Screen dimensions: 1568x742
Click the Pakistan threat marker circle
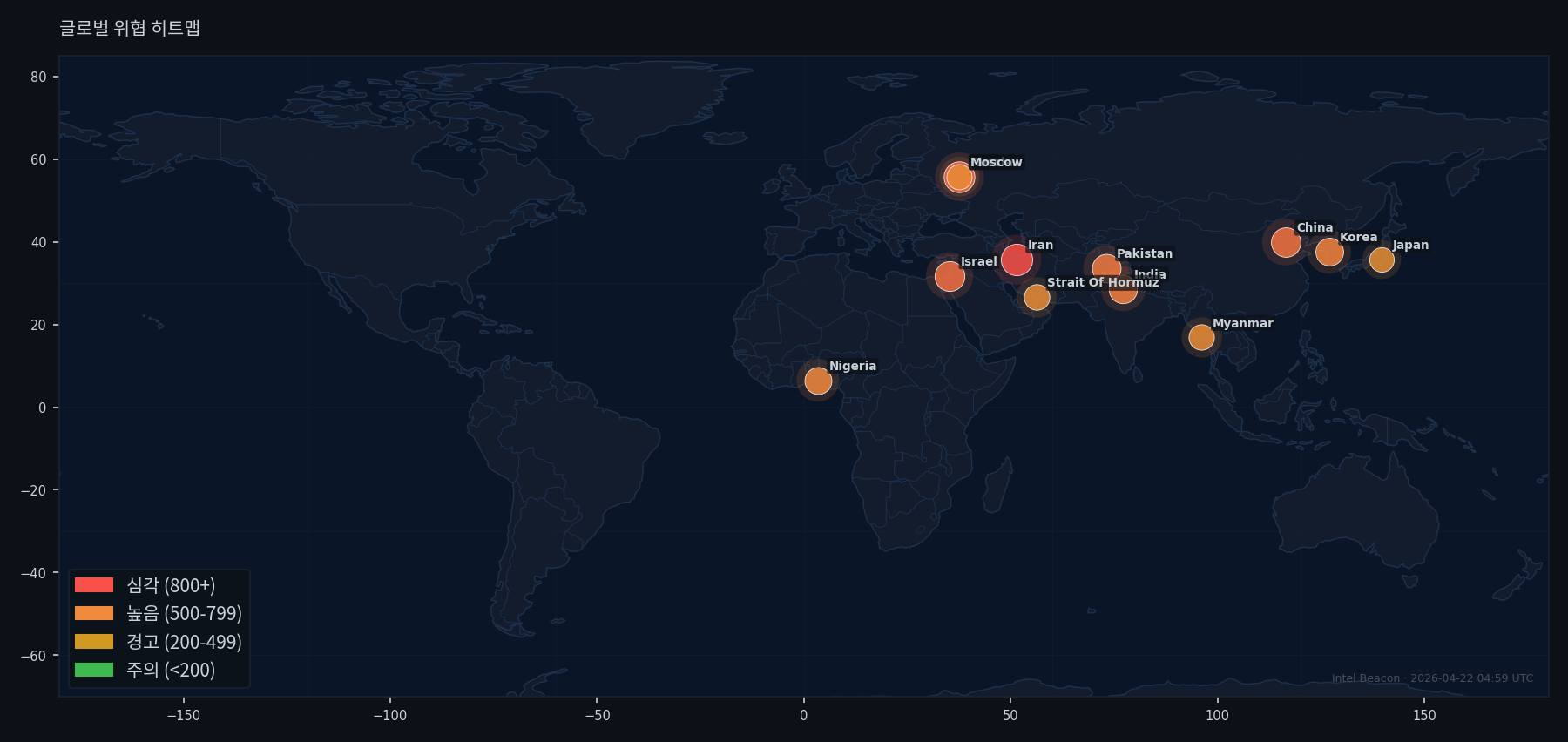(1106, 268)
